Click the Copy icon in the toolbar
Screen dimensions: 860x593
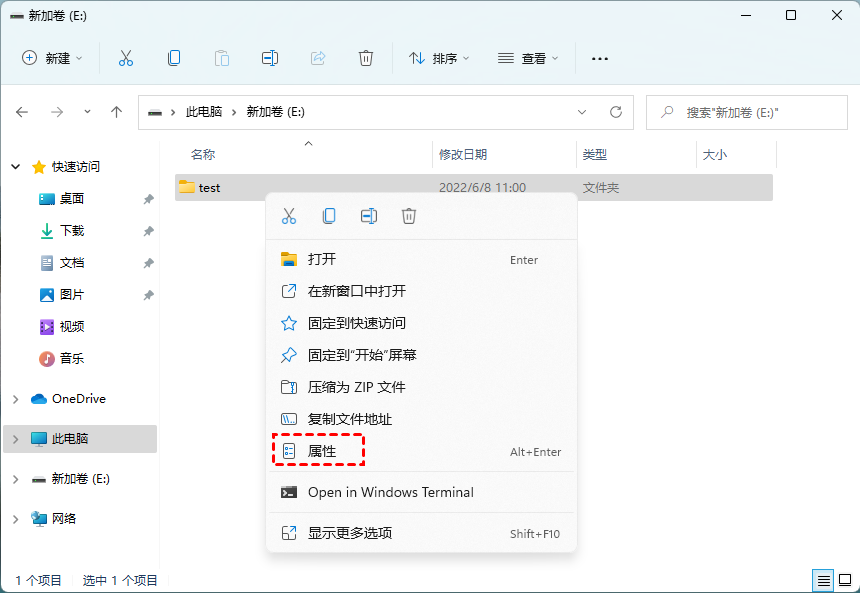pyautogui.click(x=173, y=58)
